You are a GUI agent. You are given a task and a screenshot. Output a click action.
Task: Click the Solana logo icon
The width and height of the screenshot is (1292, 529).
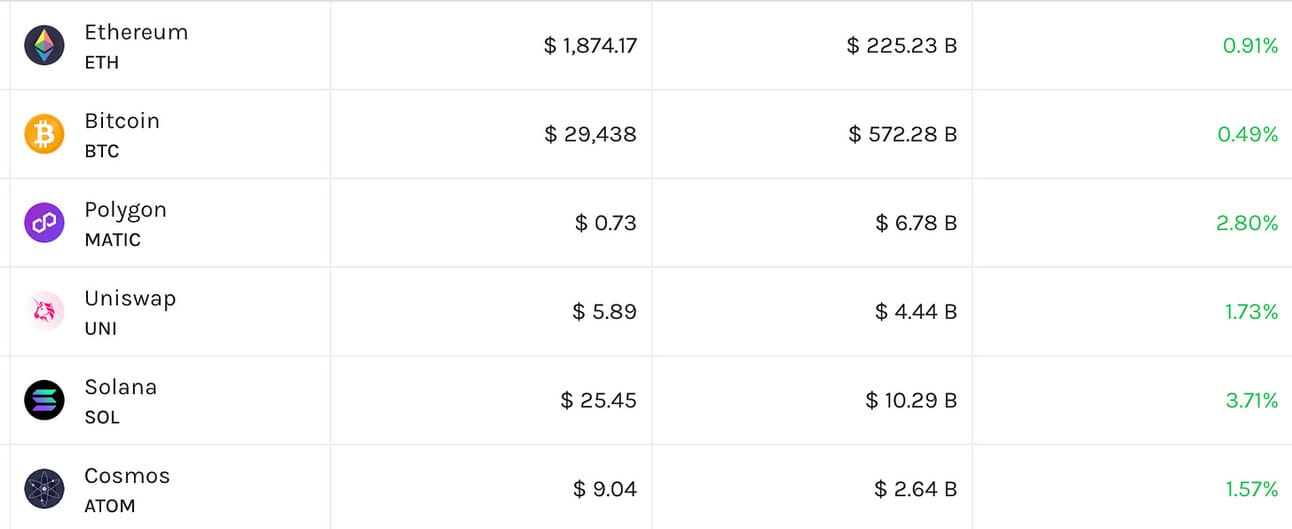point(44,400)
